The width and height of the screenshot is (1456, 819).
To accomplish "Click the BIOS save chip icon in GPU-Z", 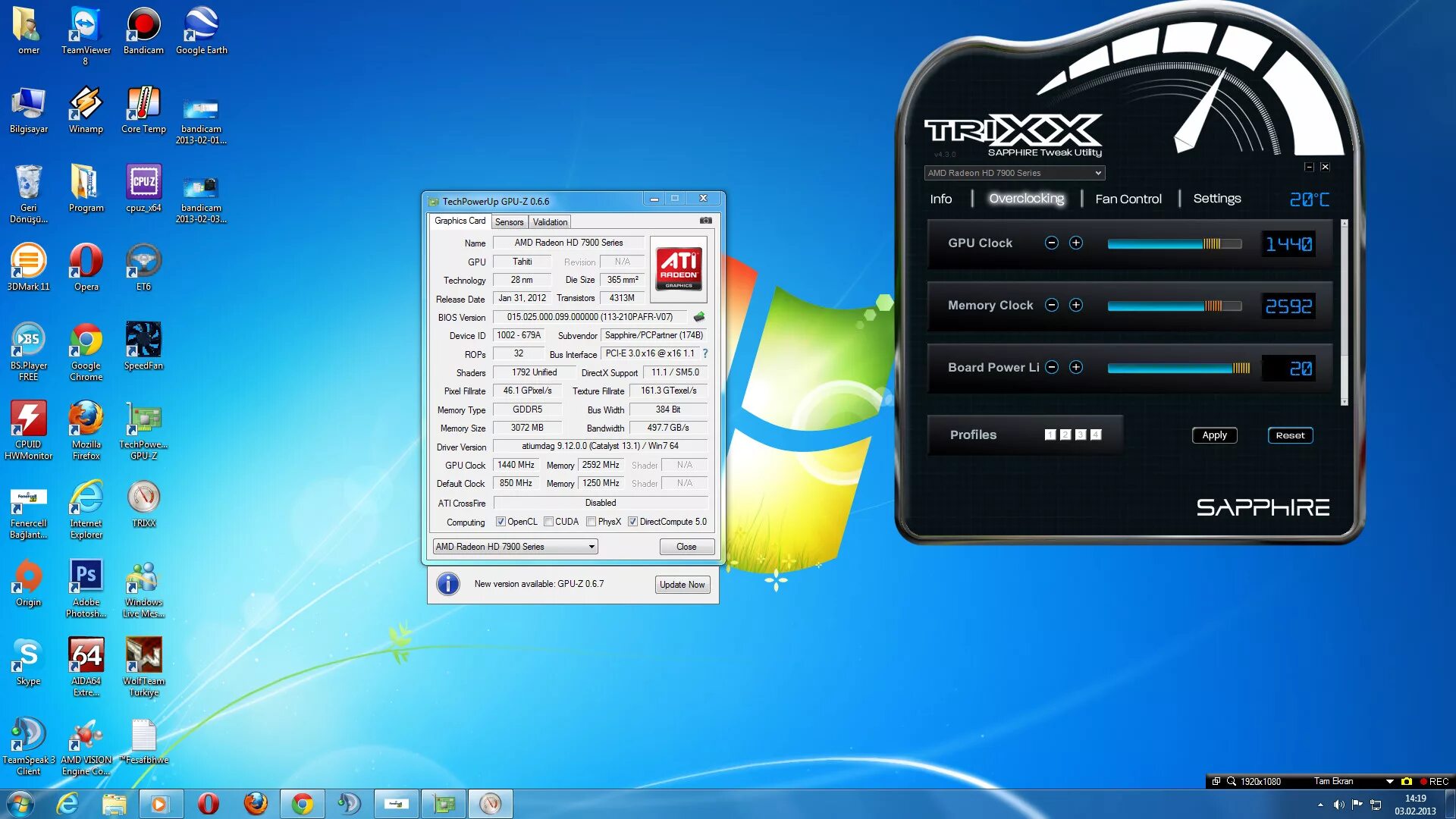I will pyautogui.click(x=698, y=317).
